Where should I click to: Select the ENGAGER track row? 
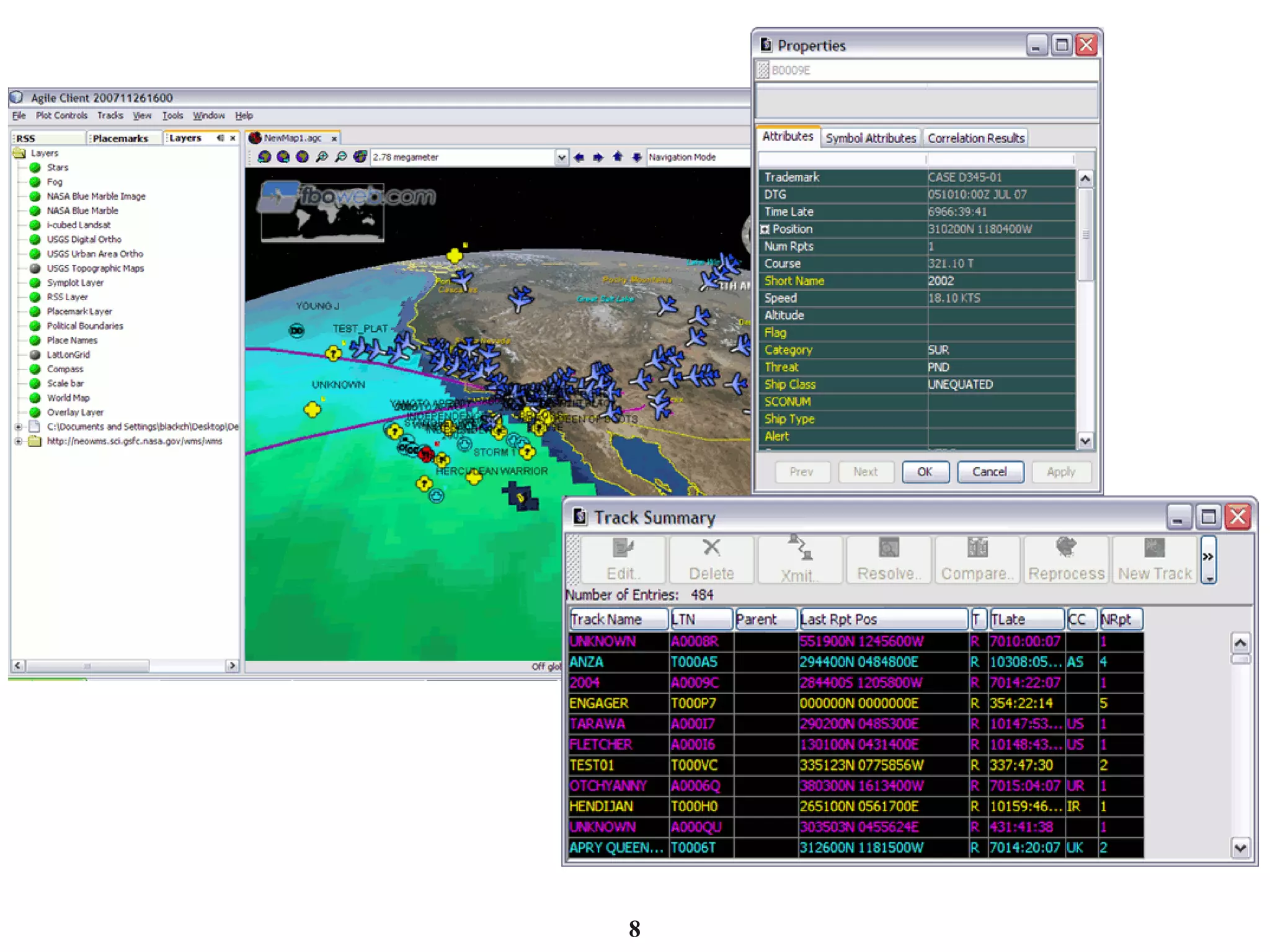tap(856, 703)
